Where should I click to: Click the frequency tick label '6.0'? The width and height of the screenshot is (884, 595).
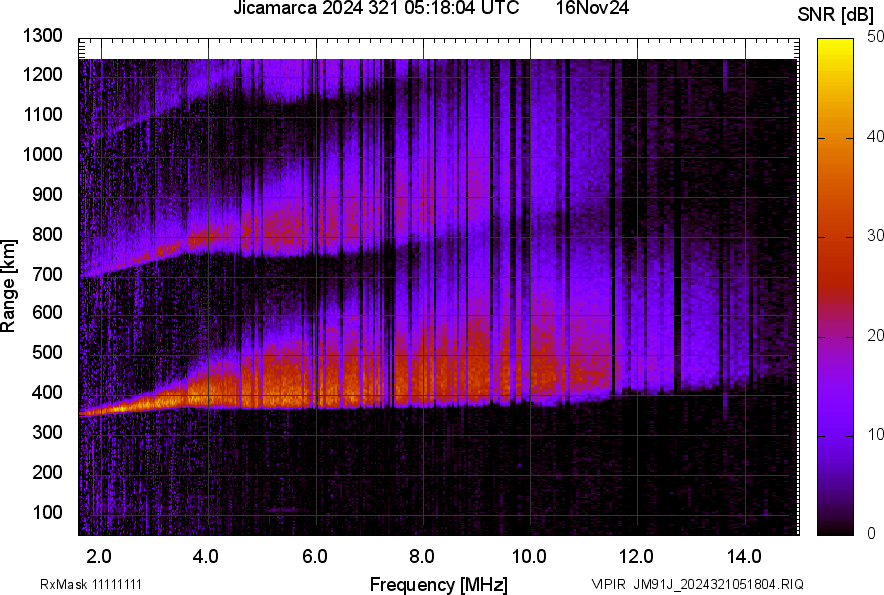[315, 556]
